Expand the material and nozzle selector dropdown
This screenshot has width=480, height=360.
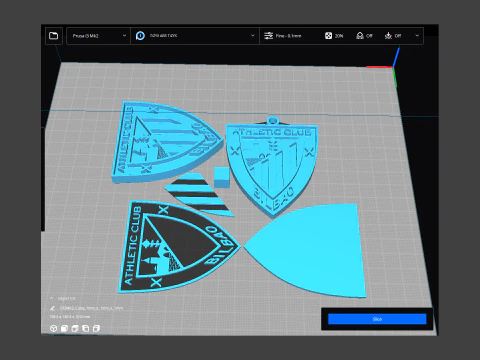pyautogui.click(x=195, y=36)
